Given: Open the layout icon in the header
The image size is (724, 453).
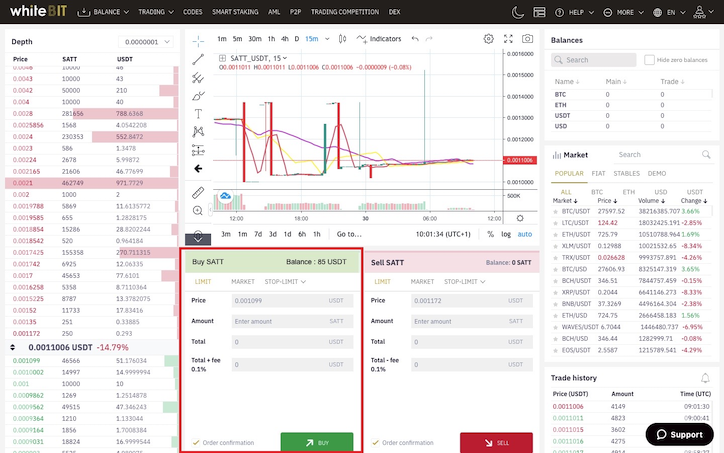Looking at the screenshot, I should (x=539, y=12).
